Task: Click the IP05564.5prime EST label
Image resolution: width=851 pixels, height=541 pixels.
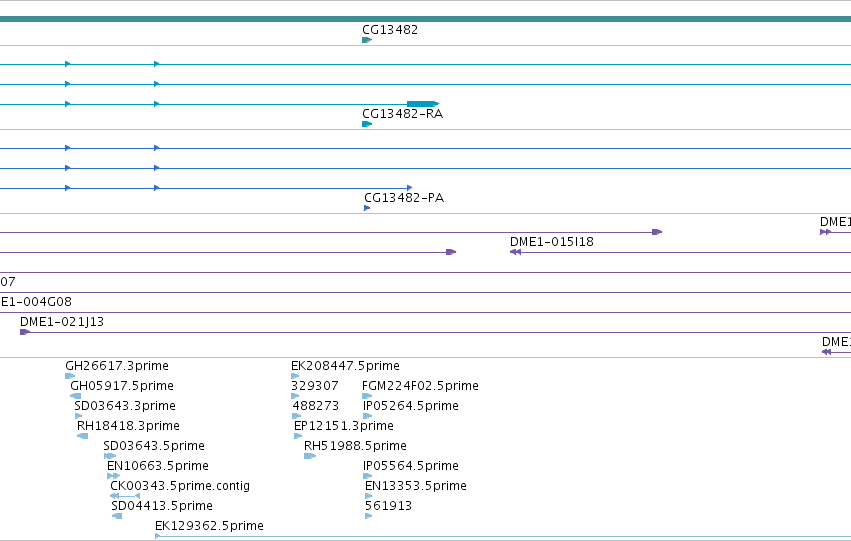Action: pyautogui.click(x=411, y=466)
